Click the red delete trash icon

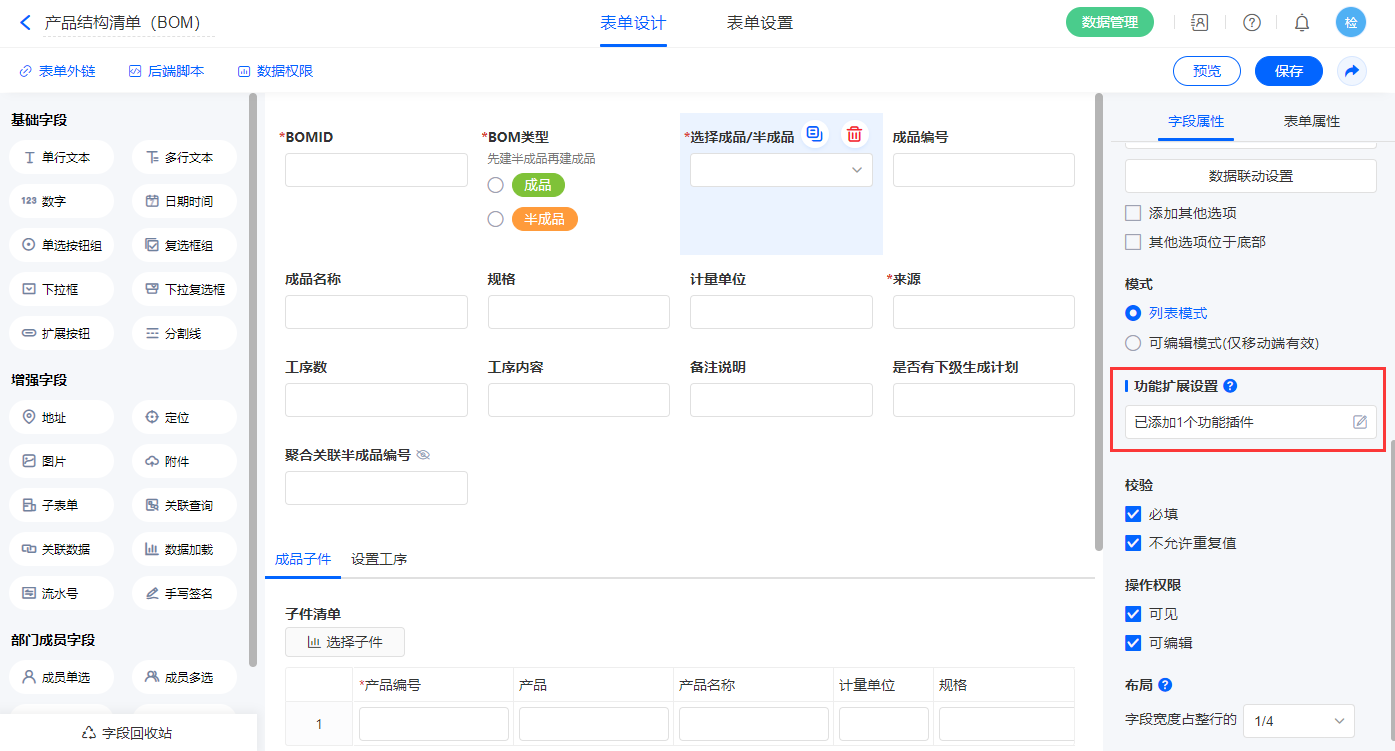pyautogui.click(x=854, y=135)
